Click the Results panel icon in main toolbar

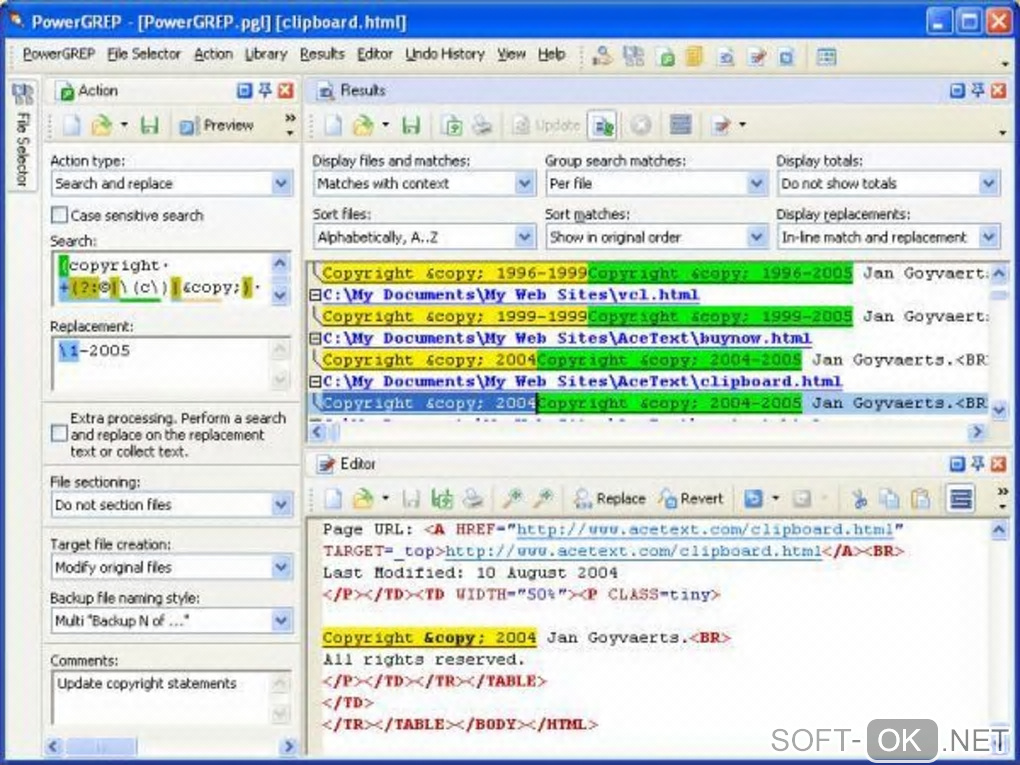pyautogui.click(x=726, y=57)
